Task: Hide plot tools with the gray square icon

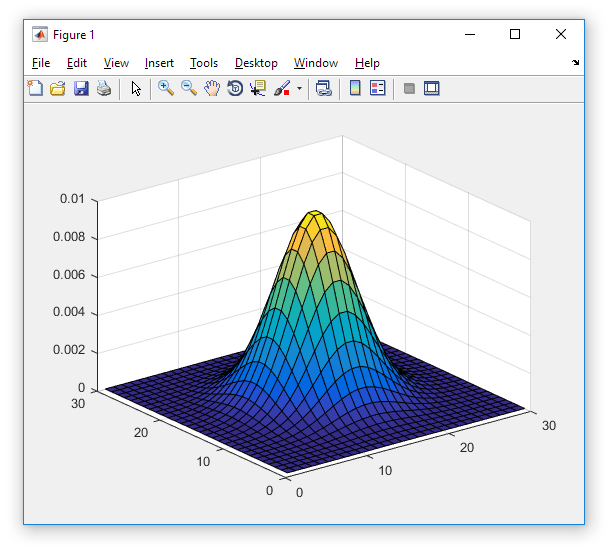Action: (x=409, y=88)
